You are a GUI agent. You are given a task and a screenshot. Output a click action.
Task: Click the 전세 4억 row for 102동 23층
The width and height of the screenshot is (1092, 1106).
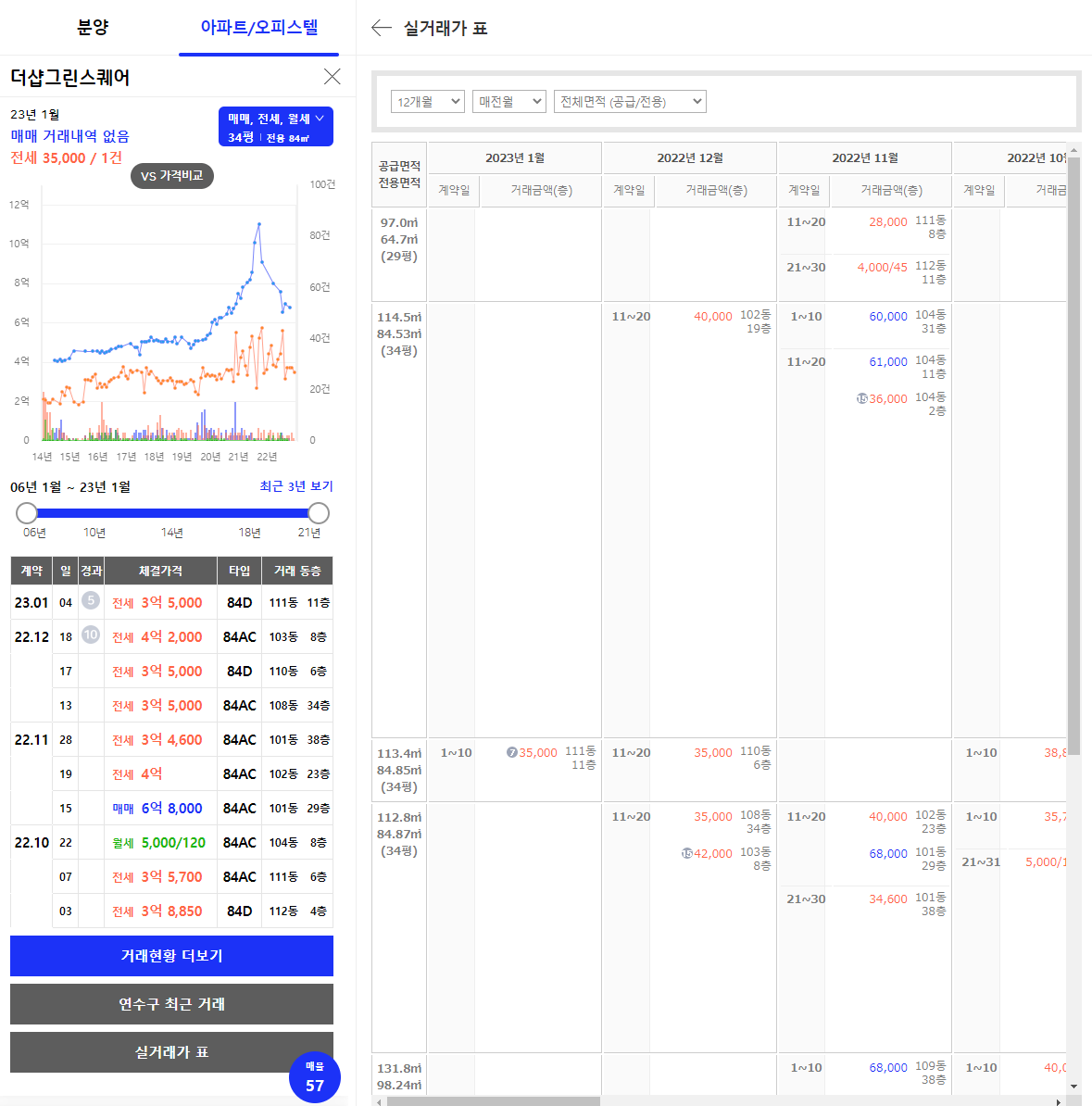tap(193, 773)
